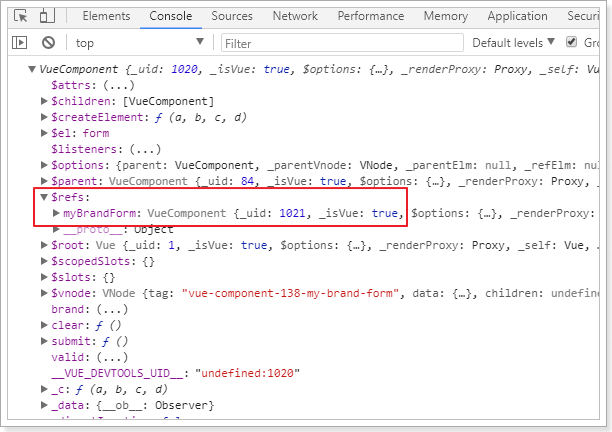Switch to the Network tab
Screen dimensions: 612x432
click(x=295, y=16)
